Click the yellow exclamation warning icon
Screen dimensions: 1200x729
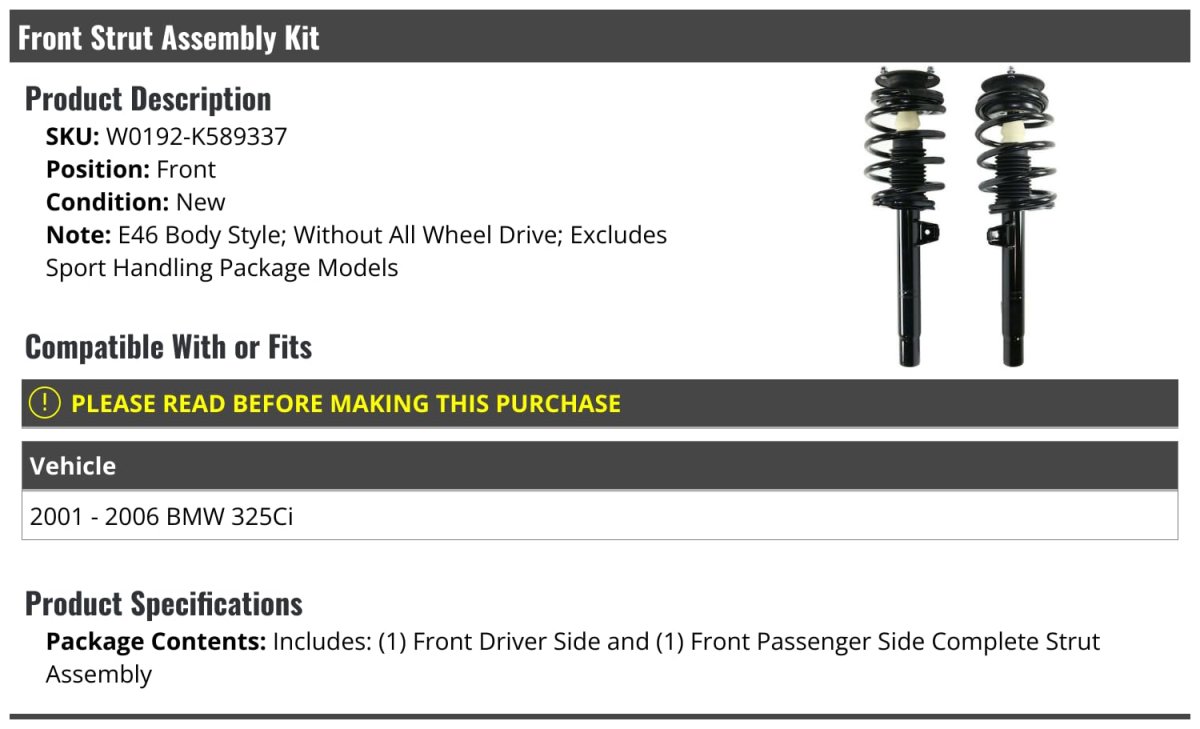tap(45, 403)
